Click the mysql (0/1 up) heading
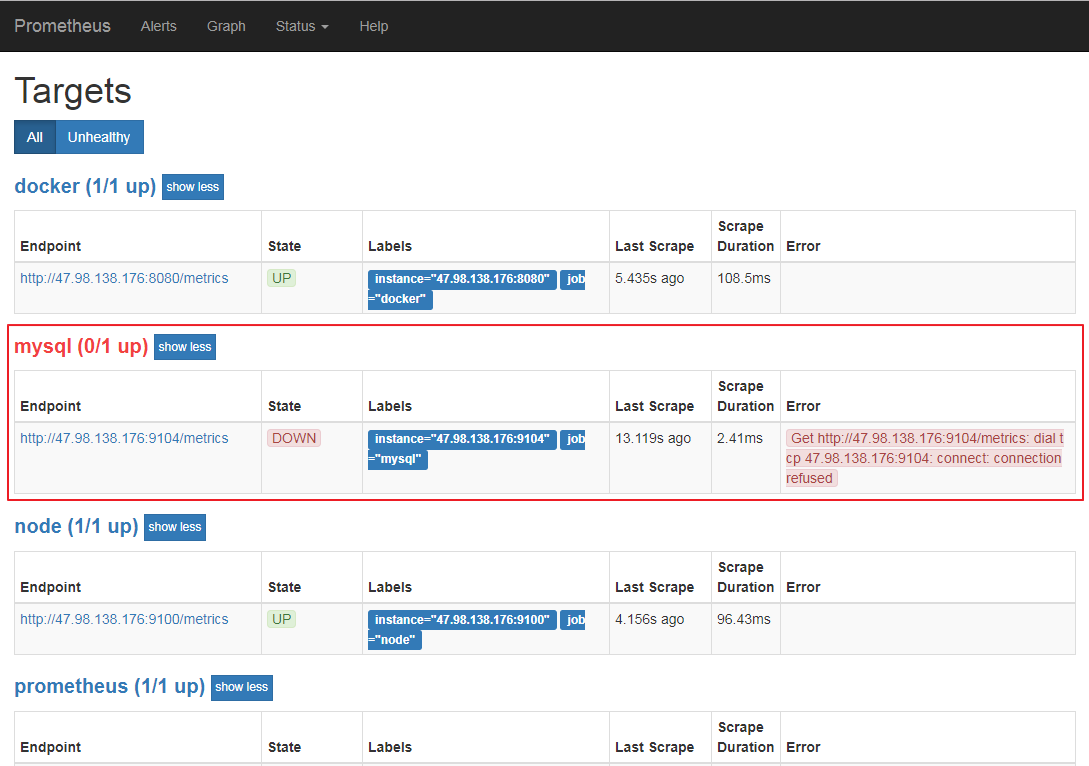1089x766 pixels. coord(81,347)
